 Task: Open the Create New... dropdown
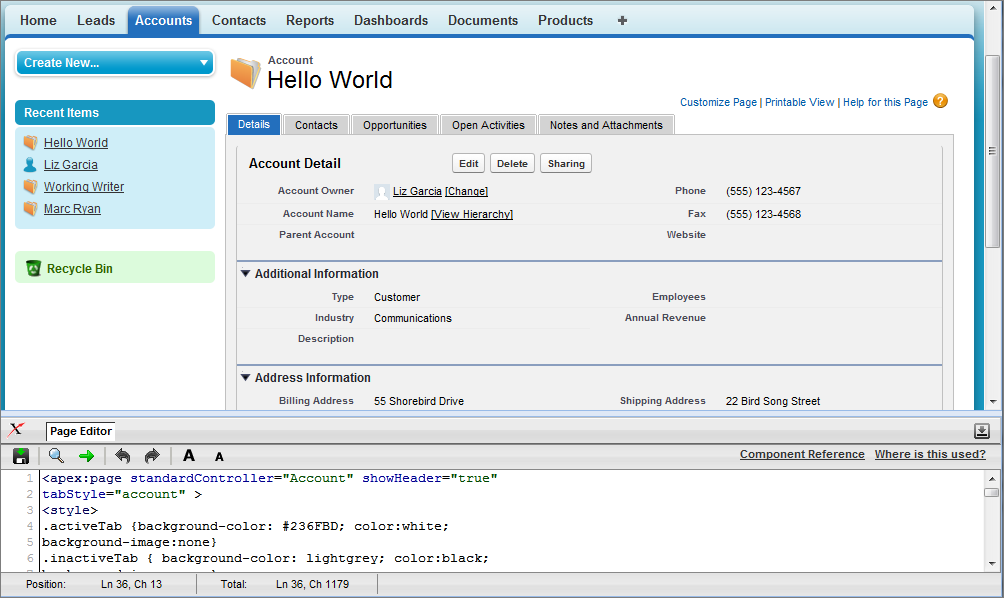pos(114,62)
